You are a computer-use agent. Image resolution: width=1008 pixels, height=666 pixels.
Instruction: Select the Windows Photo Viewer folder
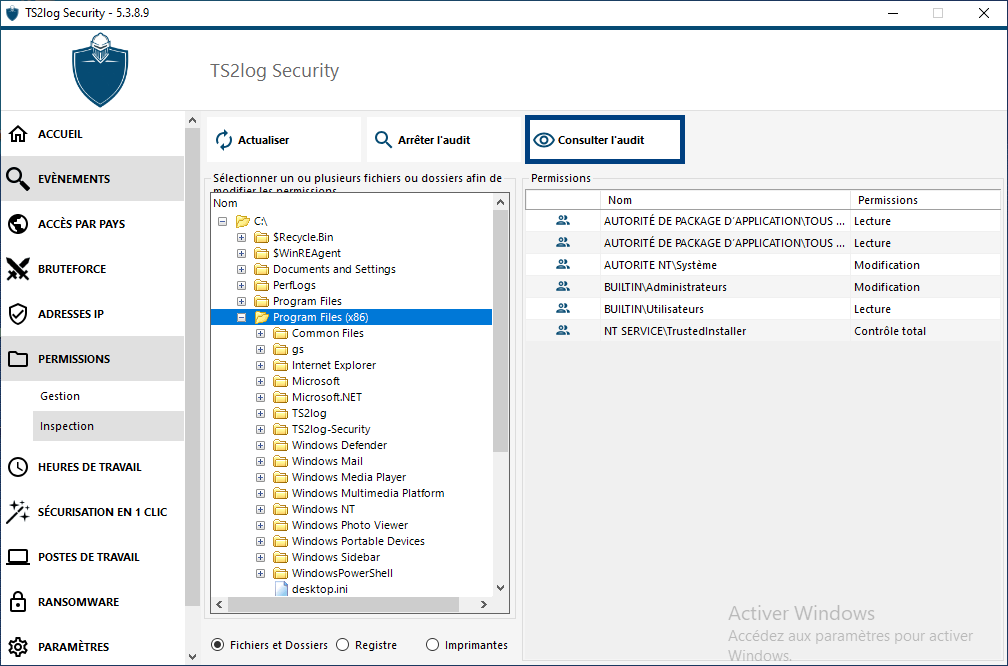point(350,525)
